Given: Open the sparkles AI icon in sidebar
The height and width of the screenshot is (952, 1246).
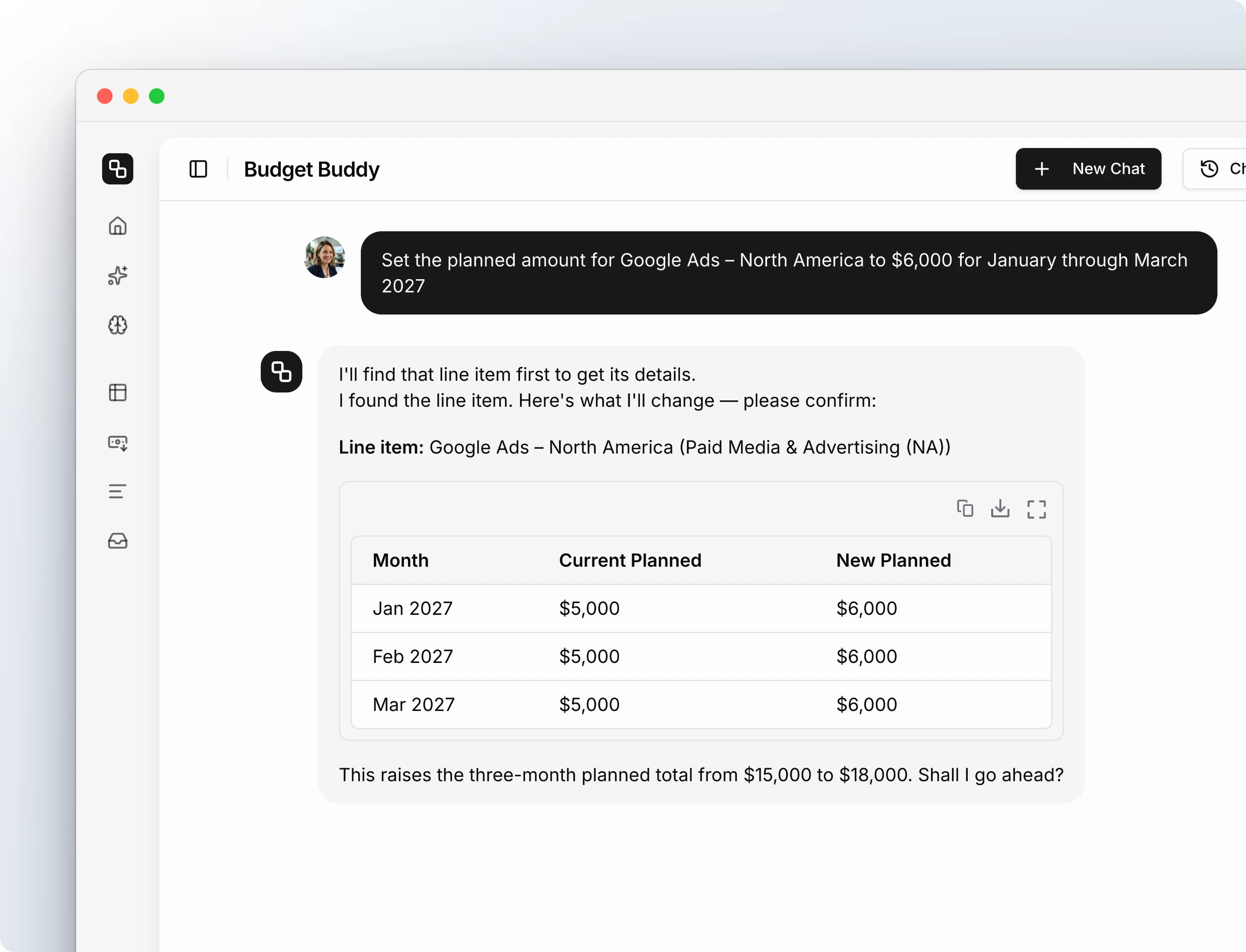Looking at the screenshot, I should pyautogui.click(x=117, y=275).
